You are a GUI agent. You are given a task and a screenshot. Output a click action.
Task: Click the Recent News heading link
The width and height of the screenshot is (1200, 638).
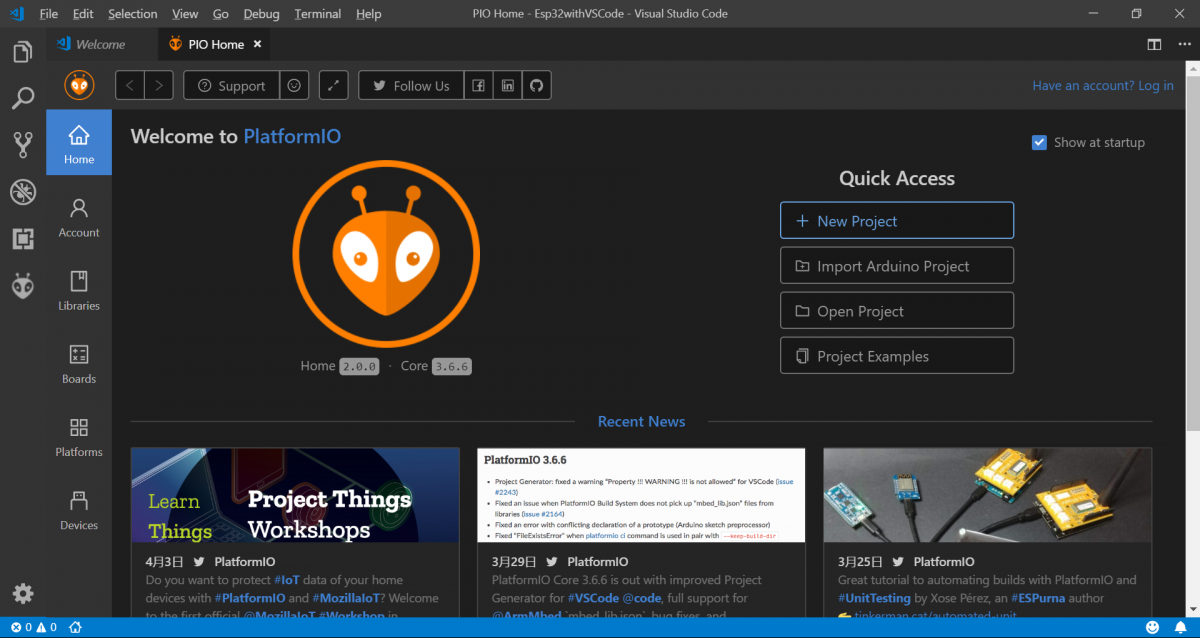[x=641, y=421]
